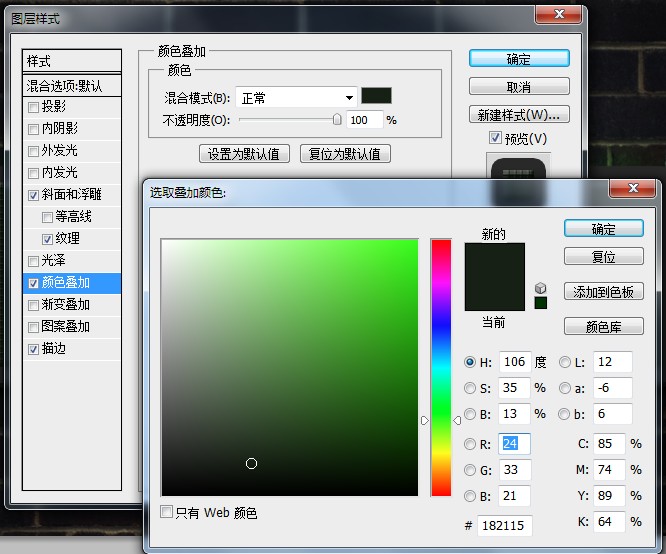Open the 颜色库 color libraries button
The width and height of the screenshot is (666, 554).
click(604, 327)
